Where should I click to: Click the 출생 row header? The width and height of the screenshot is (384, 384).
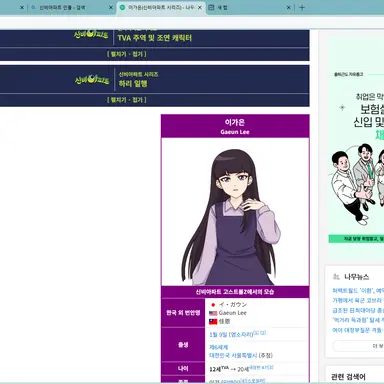coord(183,345)
